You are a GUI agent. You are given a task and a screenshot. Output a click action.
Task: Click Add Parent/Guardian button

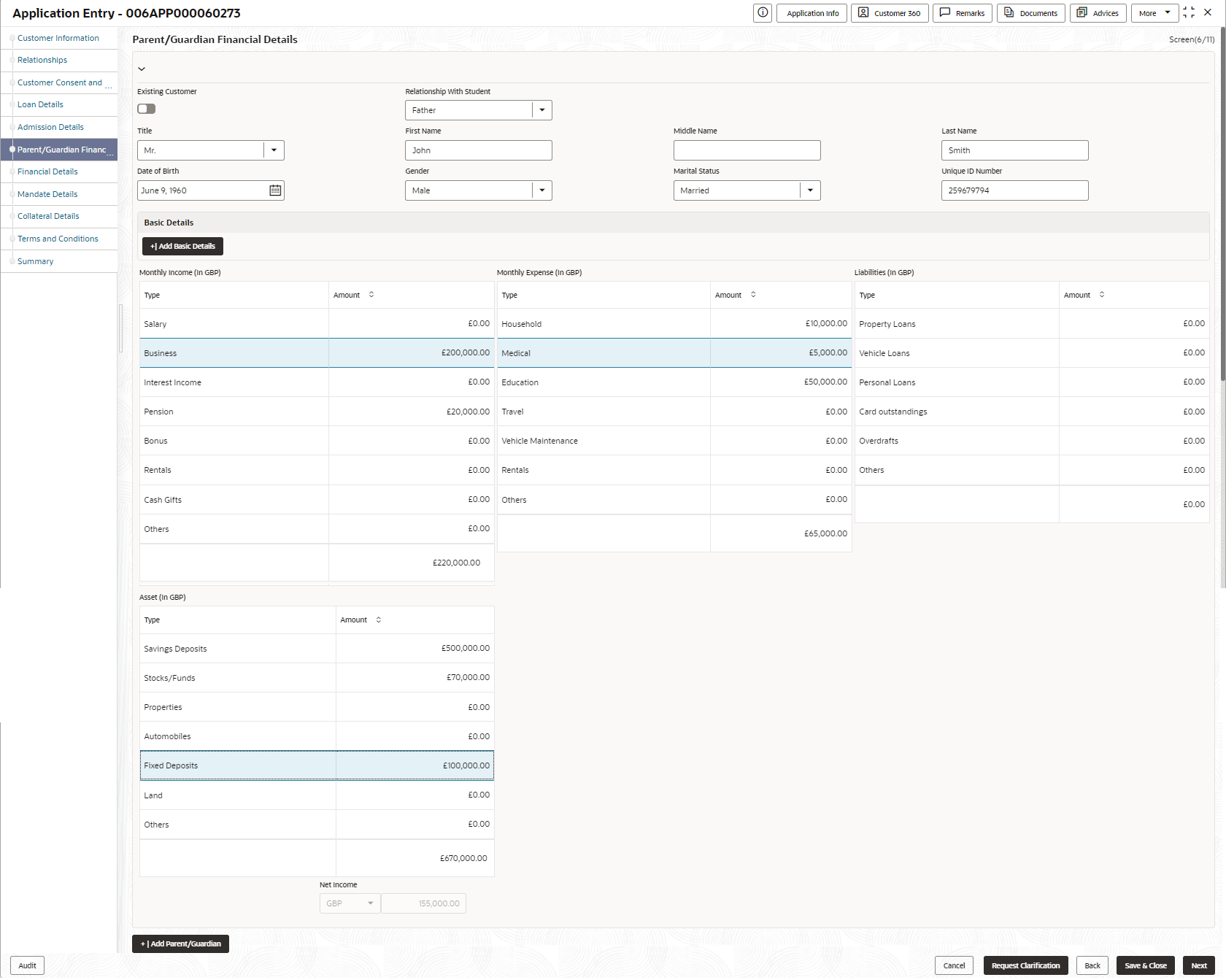[x=180, y=944]
